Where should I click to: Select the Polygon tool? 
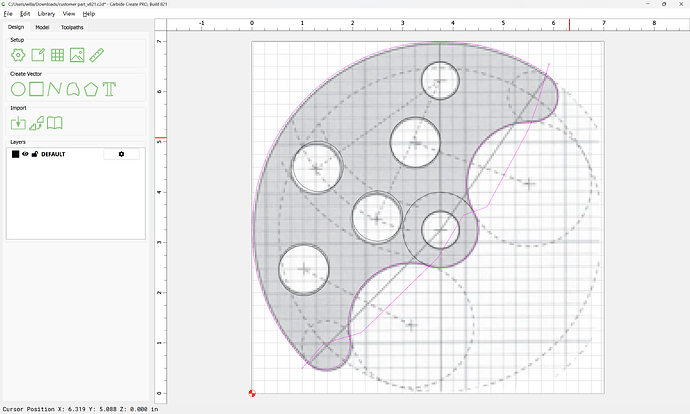pos(91,89)
